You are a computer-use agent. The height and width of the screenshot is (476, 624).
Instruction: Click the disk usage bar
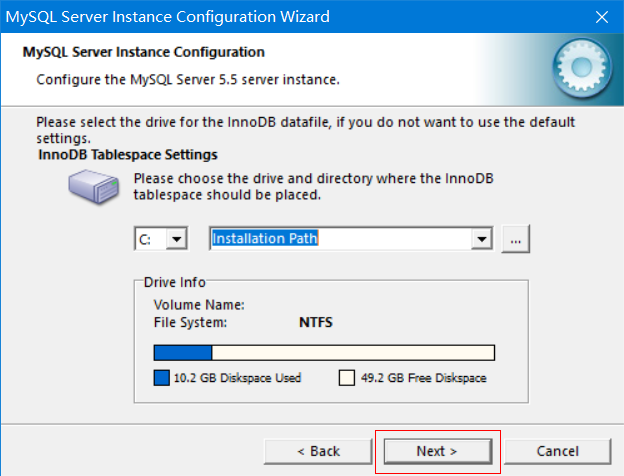click(324, 353)
